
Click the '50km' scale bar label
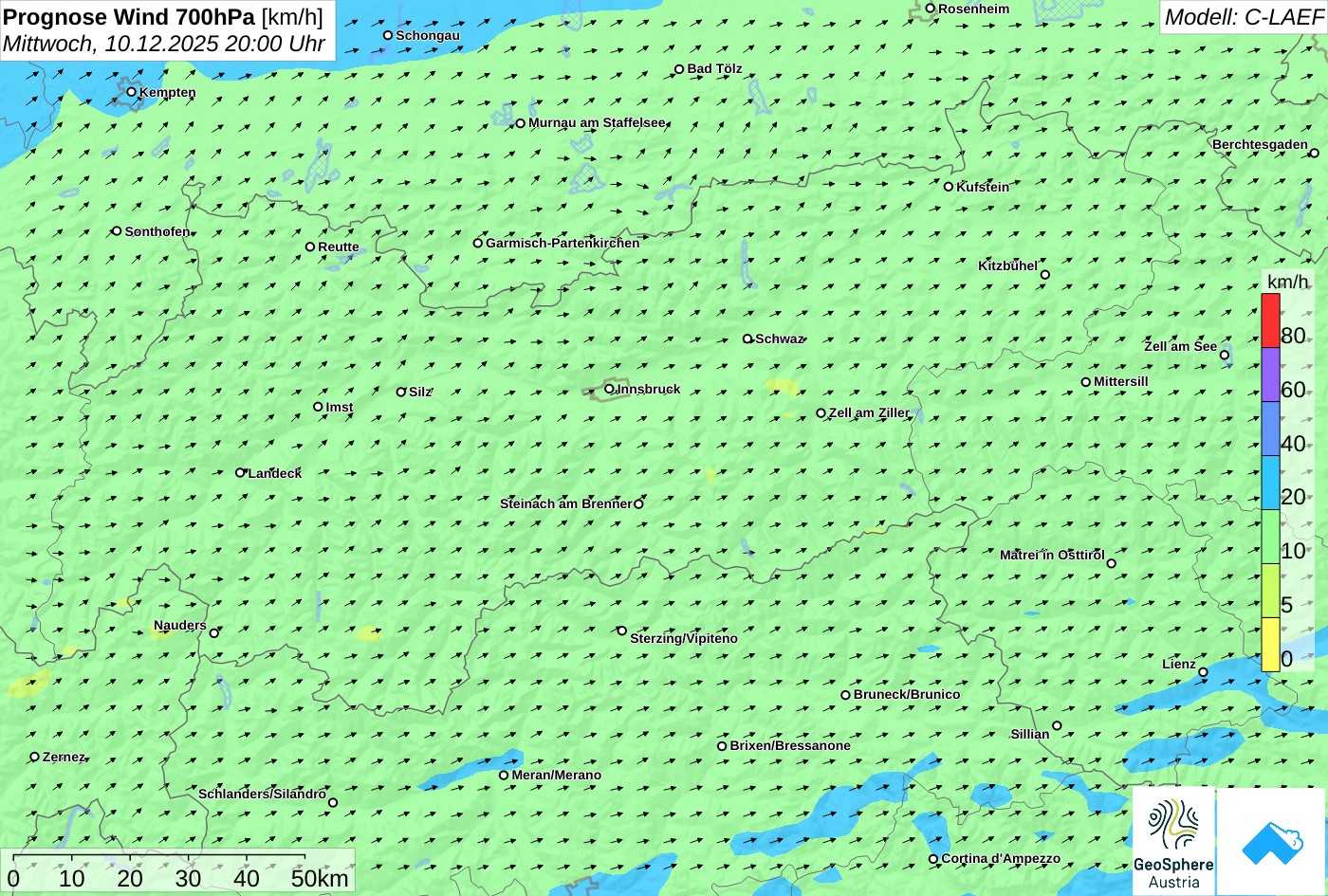pos(320,878)
